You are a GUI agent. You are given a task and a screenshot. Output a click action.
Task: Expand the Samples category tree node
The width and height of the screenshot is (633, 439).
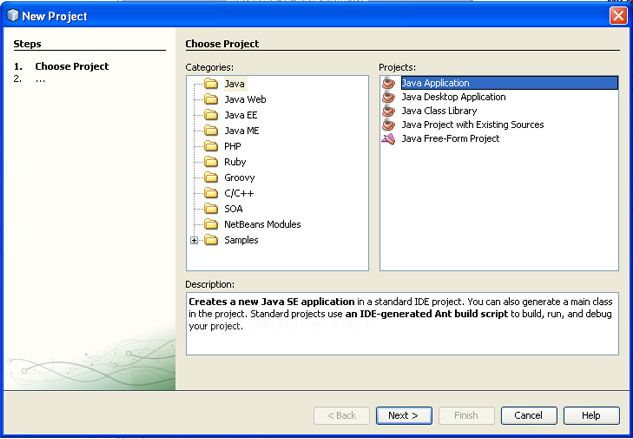(194, 240)
